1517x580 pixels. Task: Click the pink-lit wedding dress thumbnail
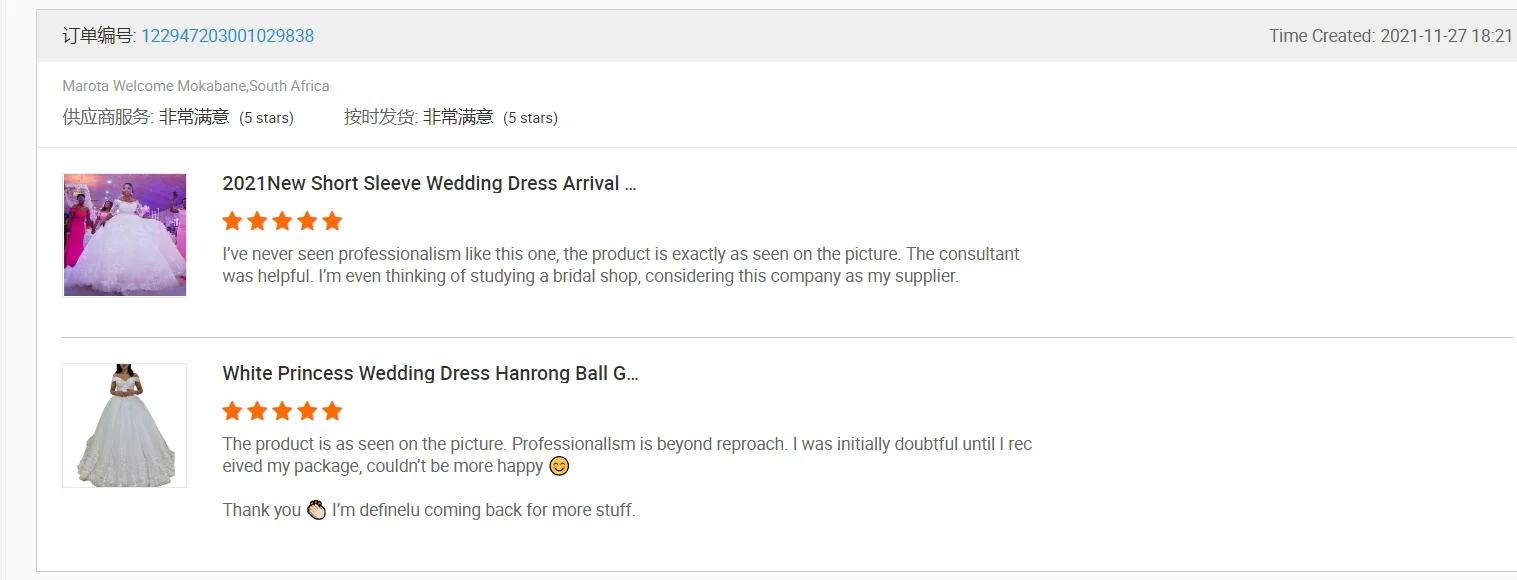coord(125,235)
